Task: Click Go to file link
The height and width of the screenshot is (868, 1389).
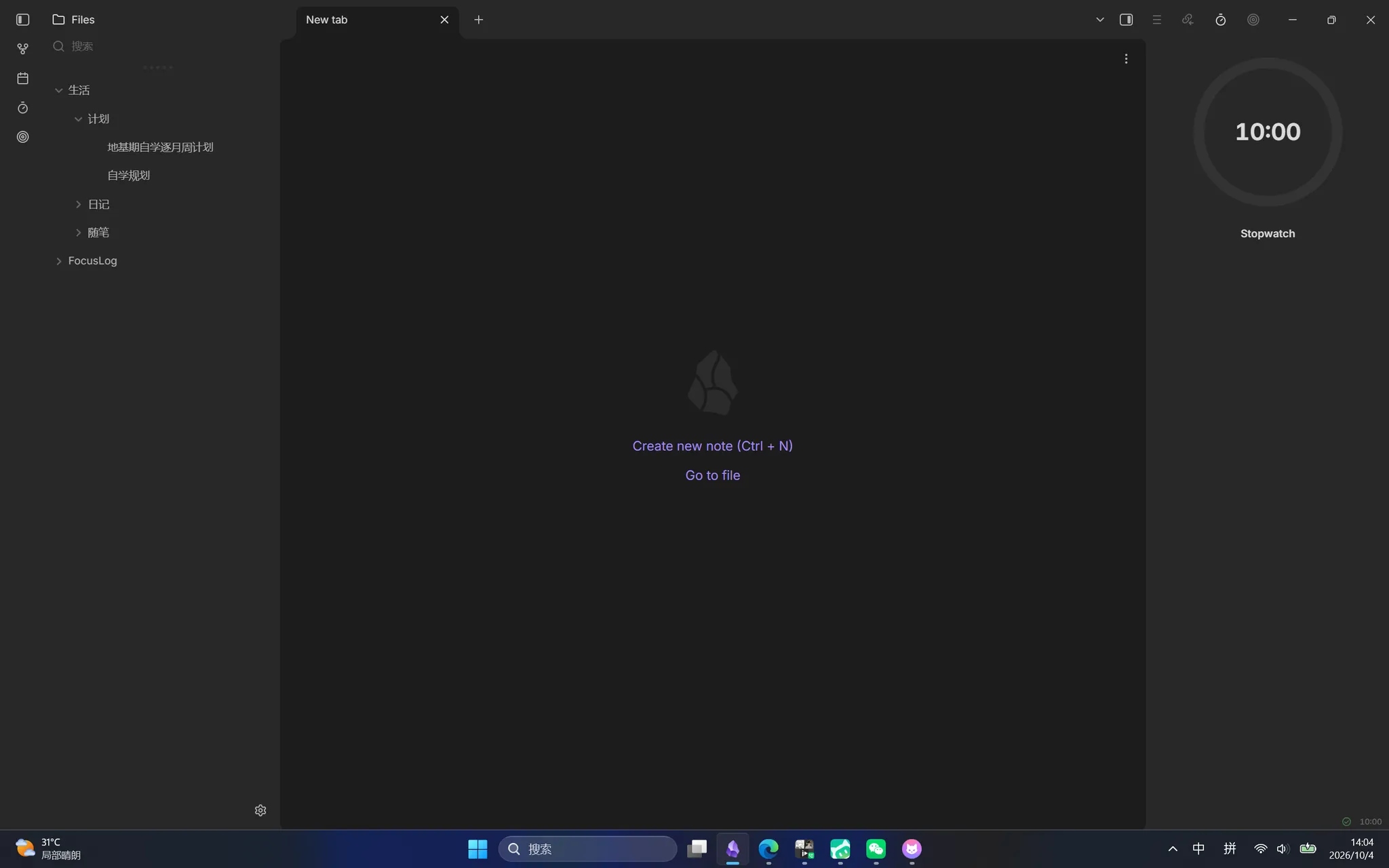Action: 712,475
